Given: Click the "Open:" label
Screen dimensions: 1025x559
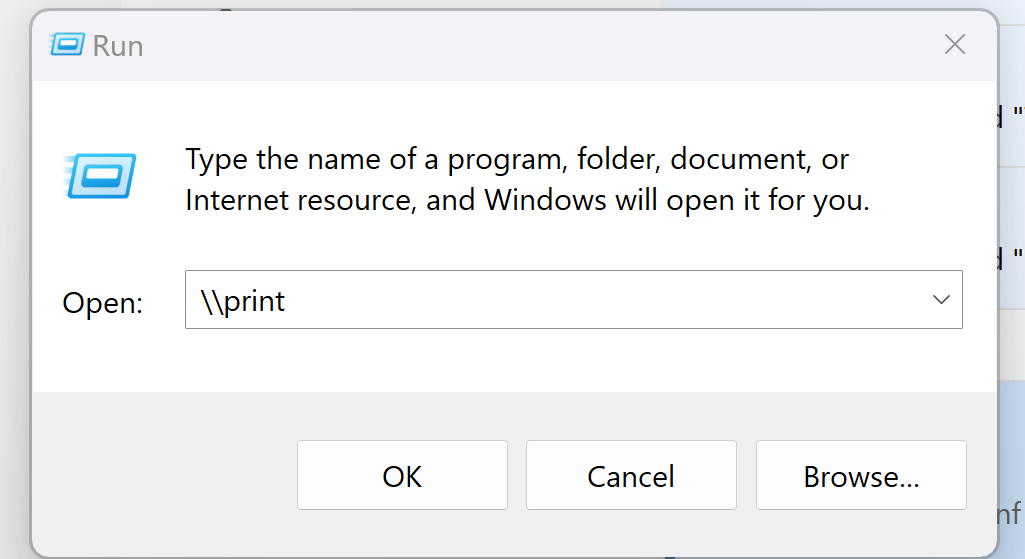Looking at the screenshot, I should [103, 303].
